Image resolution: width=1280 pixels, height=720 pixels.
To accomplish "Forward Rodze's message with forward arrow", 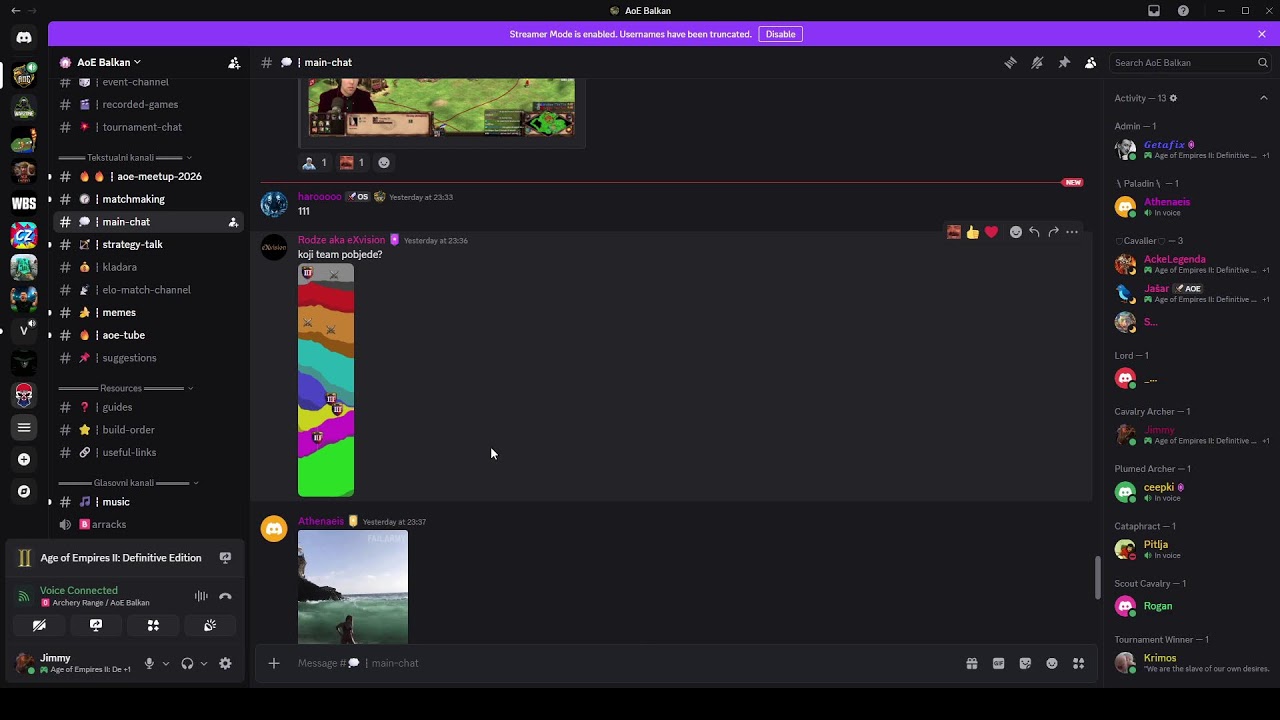I will [1053, 232].
